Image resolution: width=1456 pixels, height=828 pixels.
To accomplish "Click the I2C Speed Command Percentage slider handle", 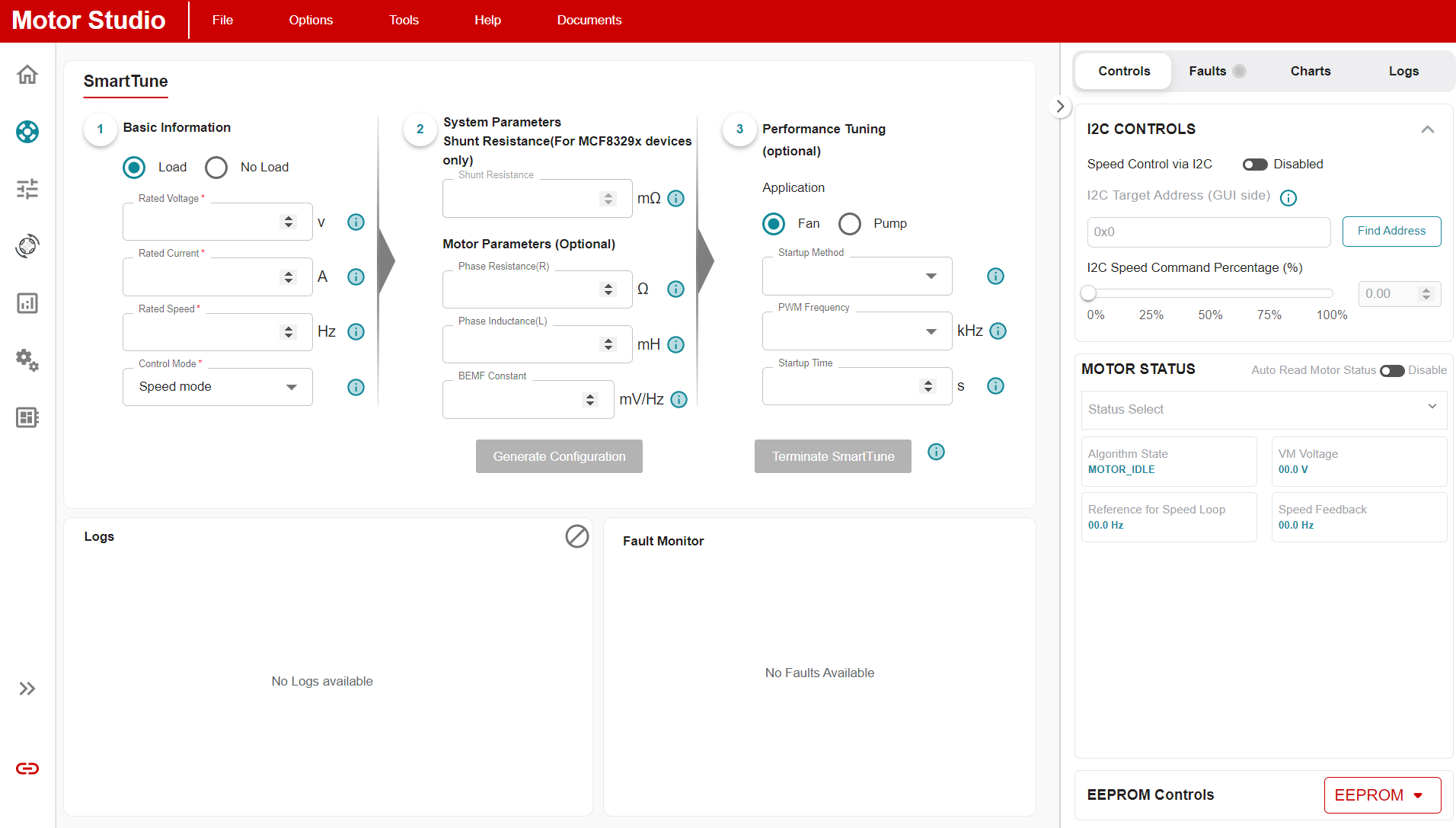I will point(1088,293).
